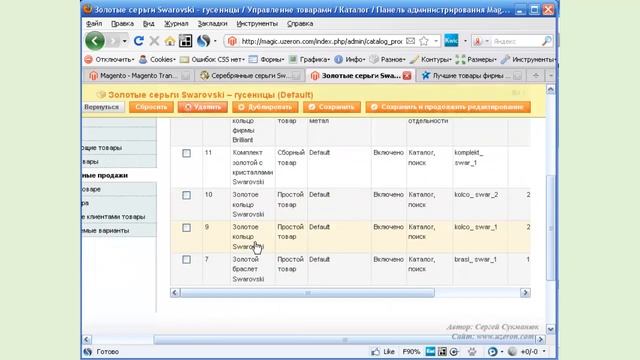This screenshot has height=360, width=640.
Task: Open the Разное developer toolbar dropdown
Action: point(388,60)
